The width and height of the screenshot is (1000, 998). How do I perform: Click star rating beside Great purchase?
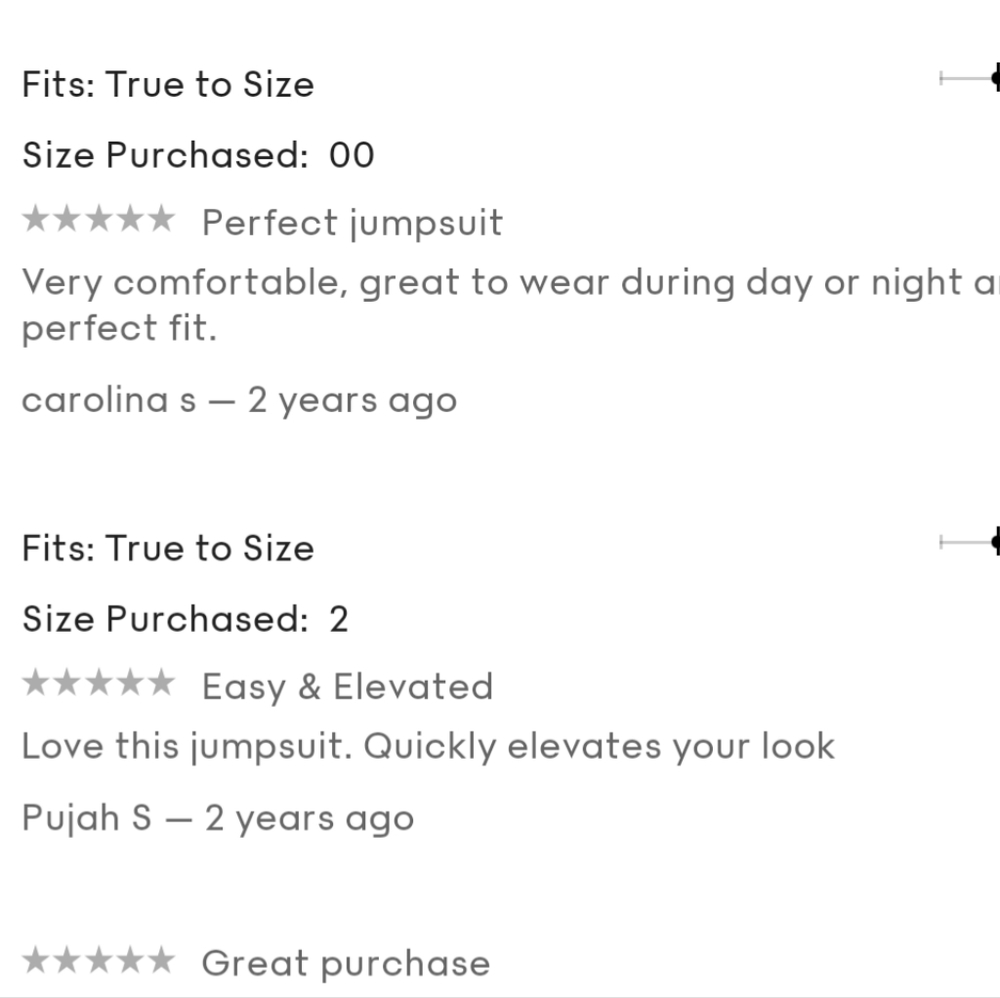pyautogui.click(x=97, y=962)
